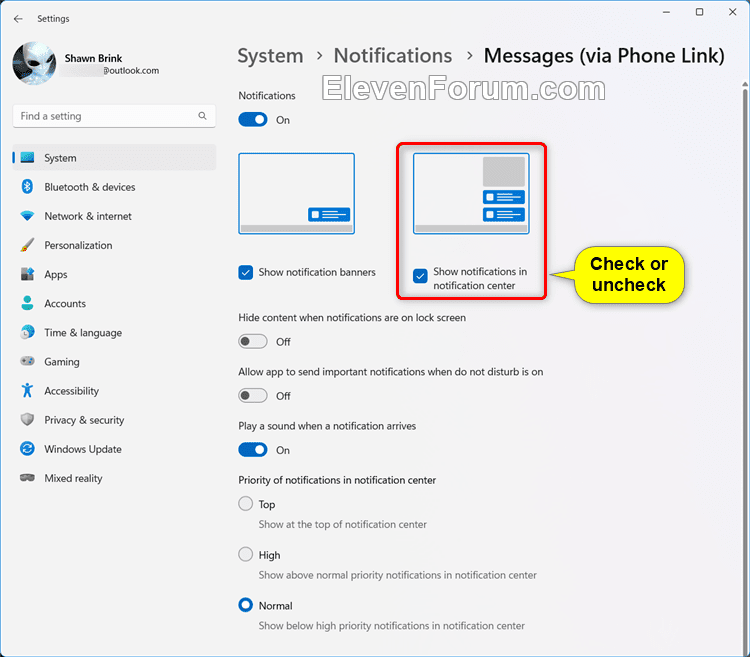The height and width of the screenshot is (657, 750).
Task: Uncheck Show notifications in notification center
Action: 420,276
